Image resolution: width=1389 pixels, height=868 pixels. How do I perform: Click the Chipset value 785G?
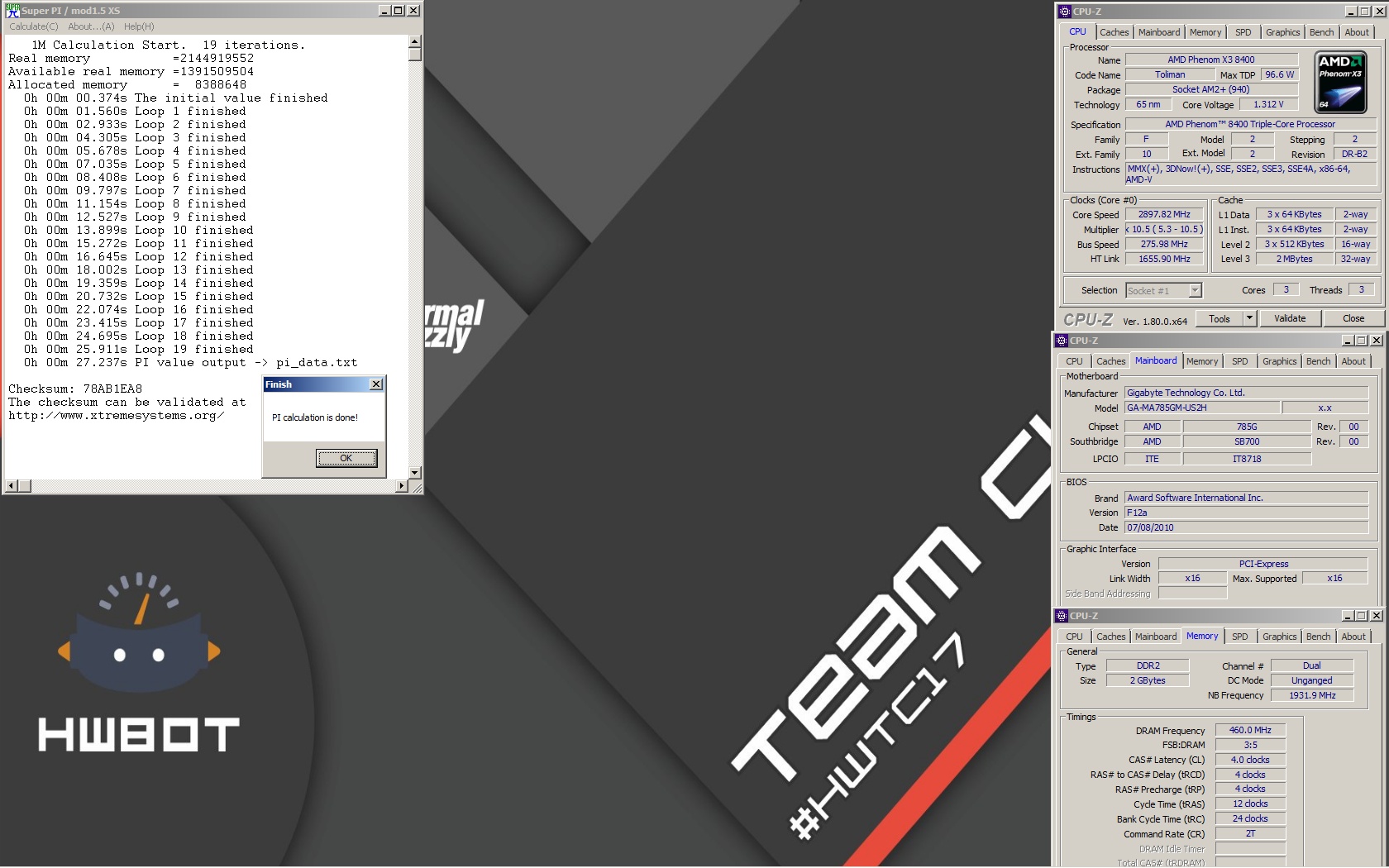click(x=1247, y=427)
